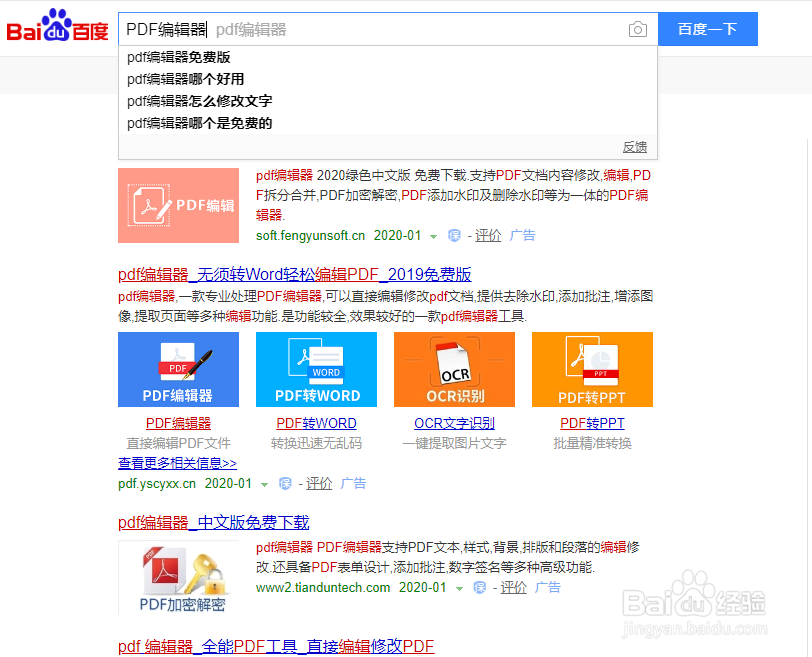Viewport: 812px width, 657px height.
Task: Click PDF转WORD tile image
Action: 316,369
